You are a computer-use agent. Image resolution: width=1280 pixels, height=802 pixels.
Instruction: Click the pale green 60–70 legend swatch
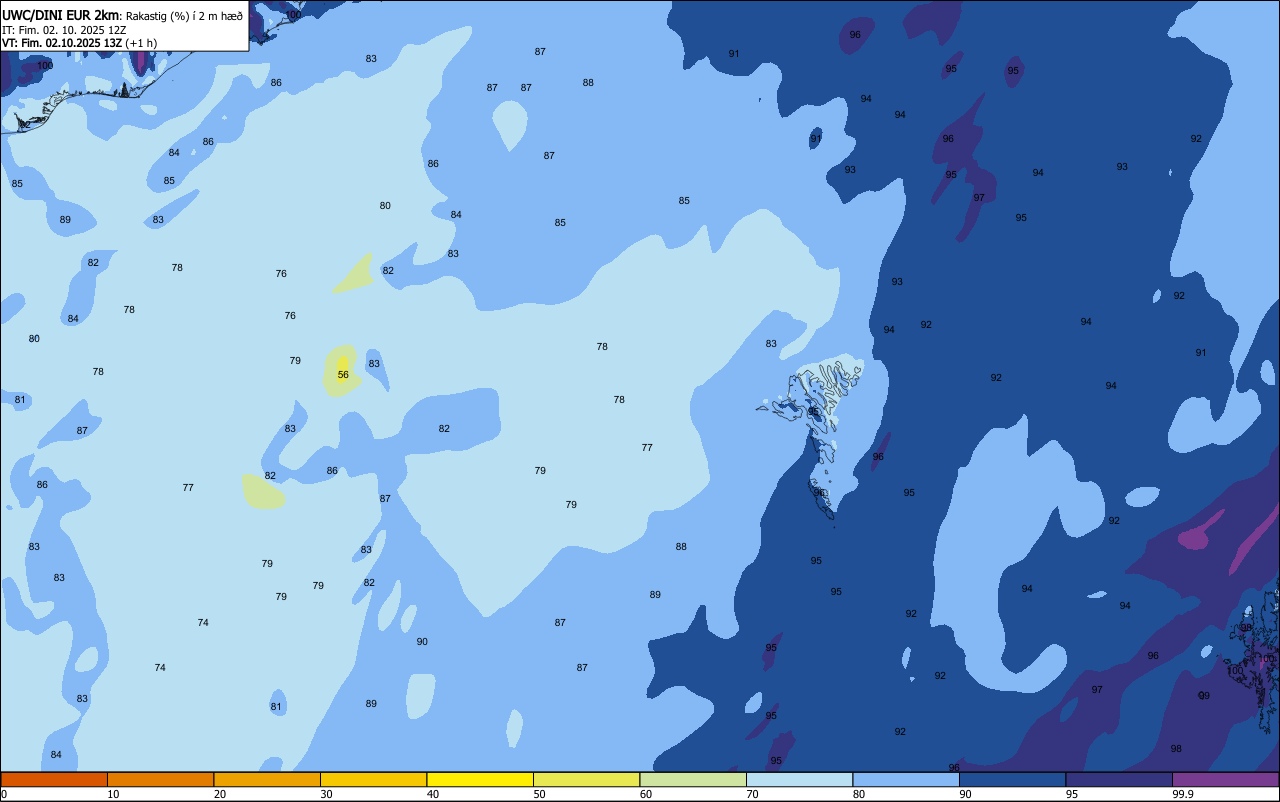(x=693, y=779)
